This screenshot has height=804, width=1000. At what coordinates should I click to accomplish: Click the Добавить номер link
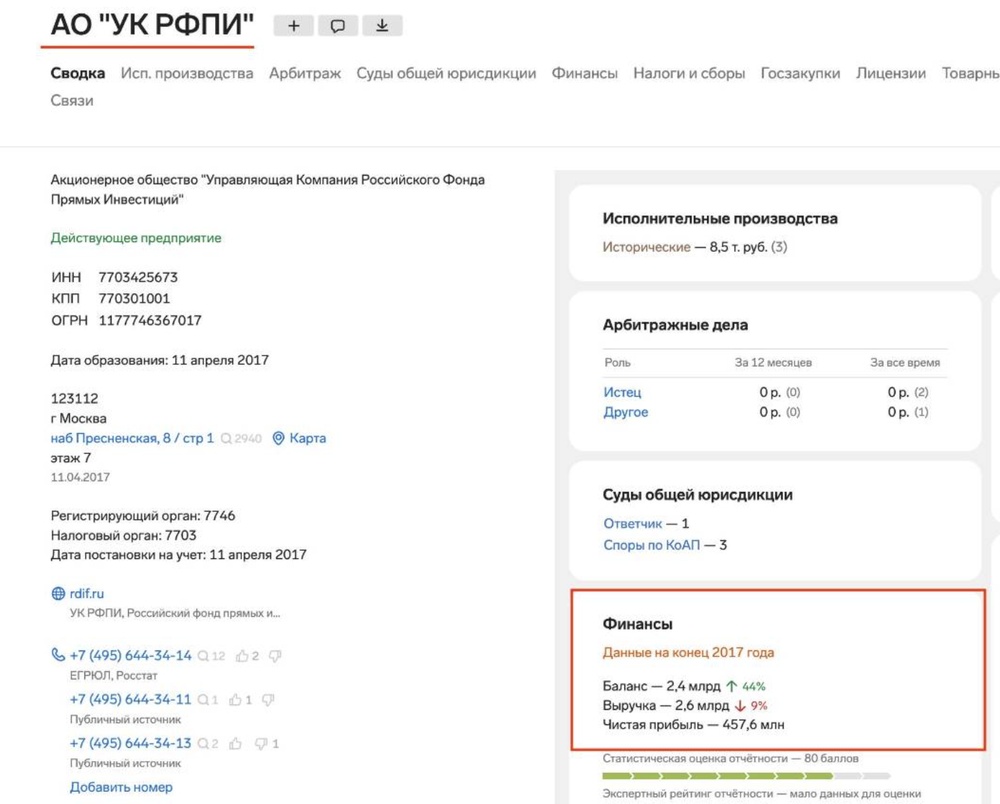click(121, 787)
